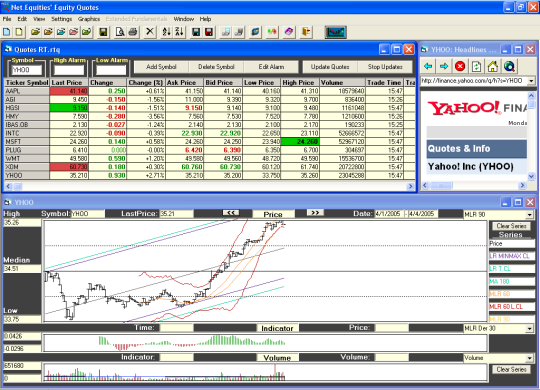Open the Edit menu

click(x=22, y=19)
